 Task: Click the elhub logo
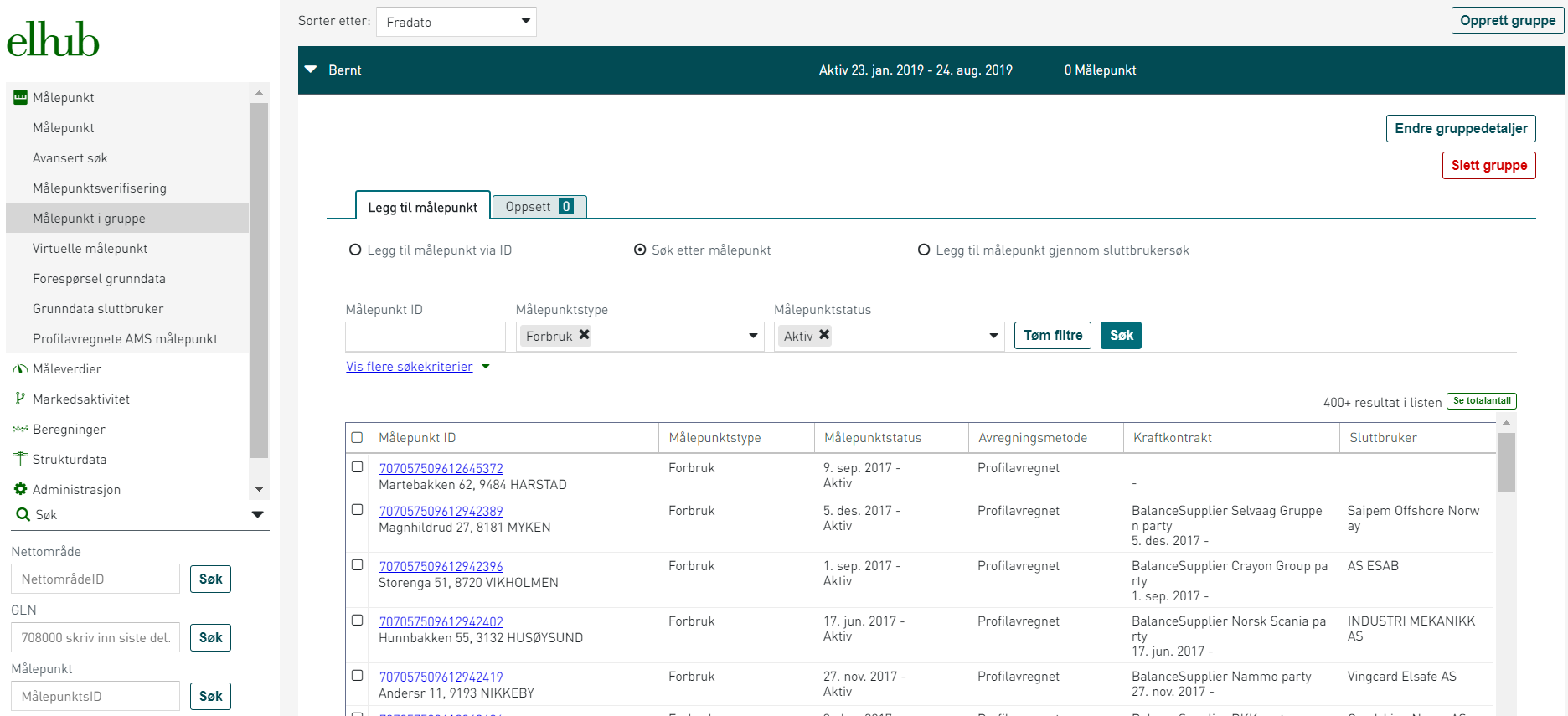click(x=53, y=39)
